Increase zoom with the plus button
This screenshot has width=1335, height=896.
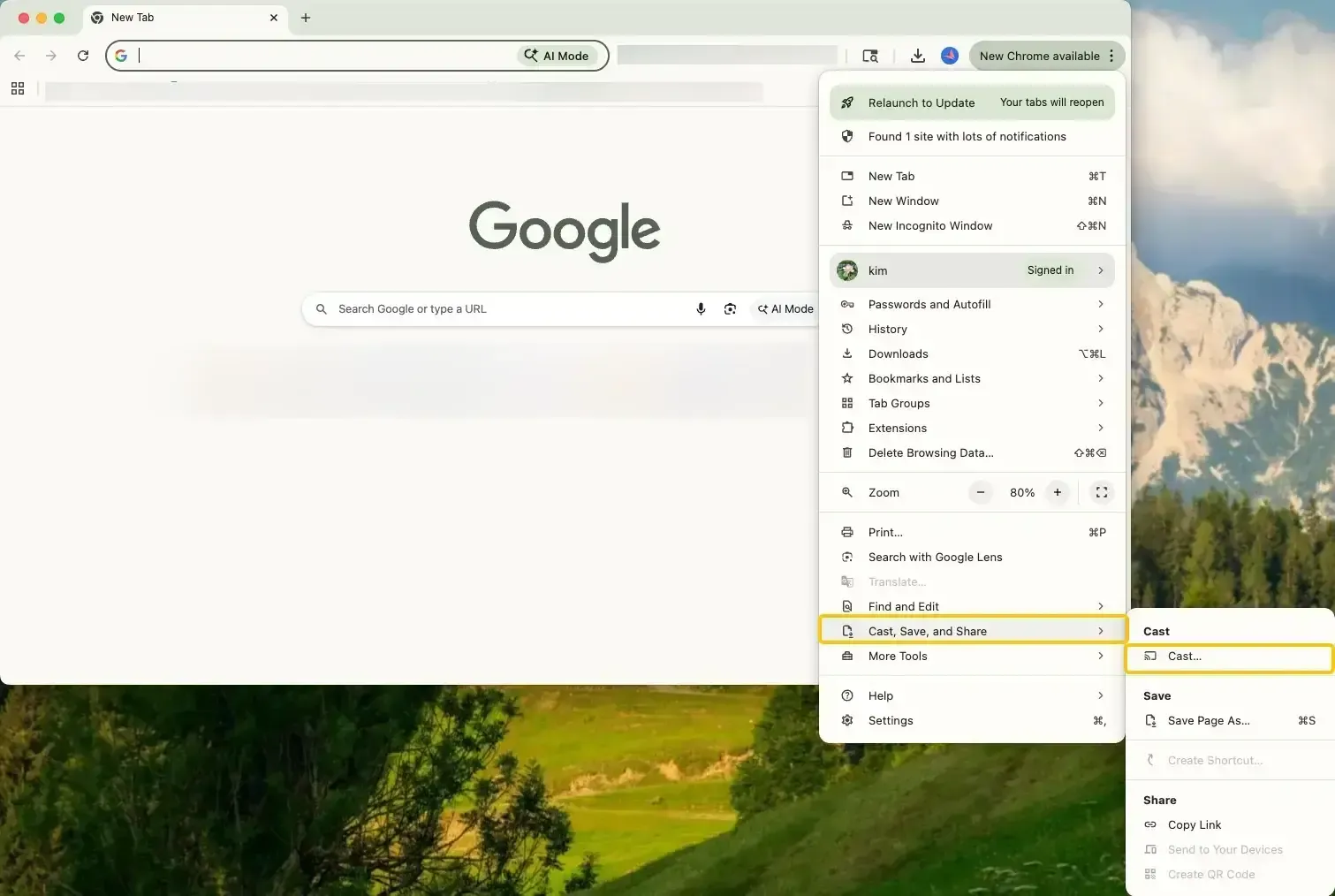[1058, 493]
